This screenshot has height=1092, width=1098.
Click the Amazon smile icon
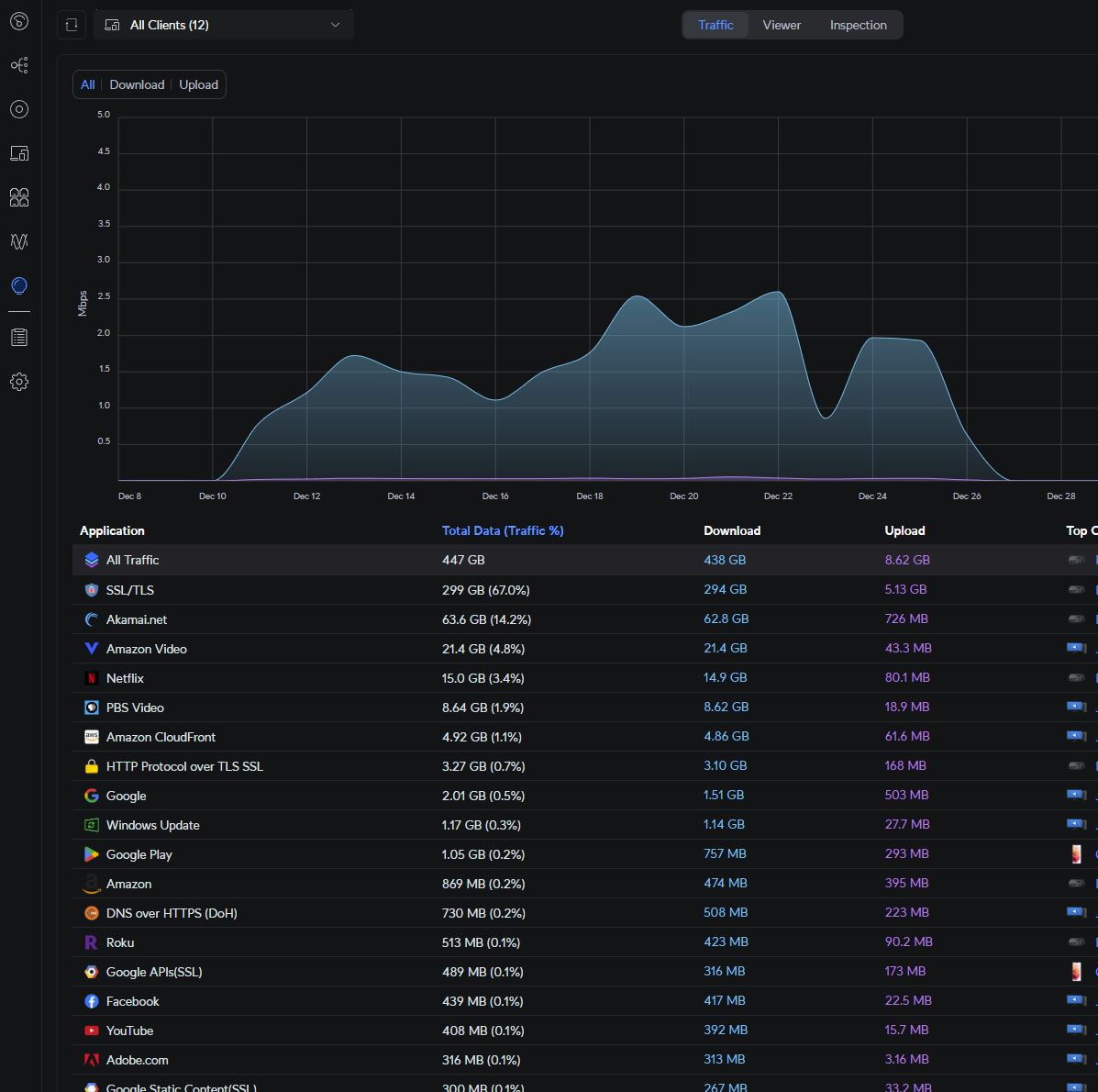click(91, 884)
